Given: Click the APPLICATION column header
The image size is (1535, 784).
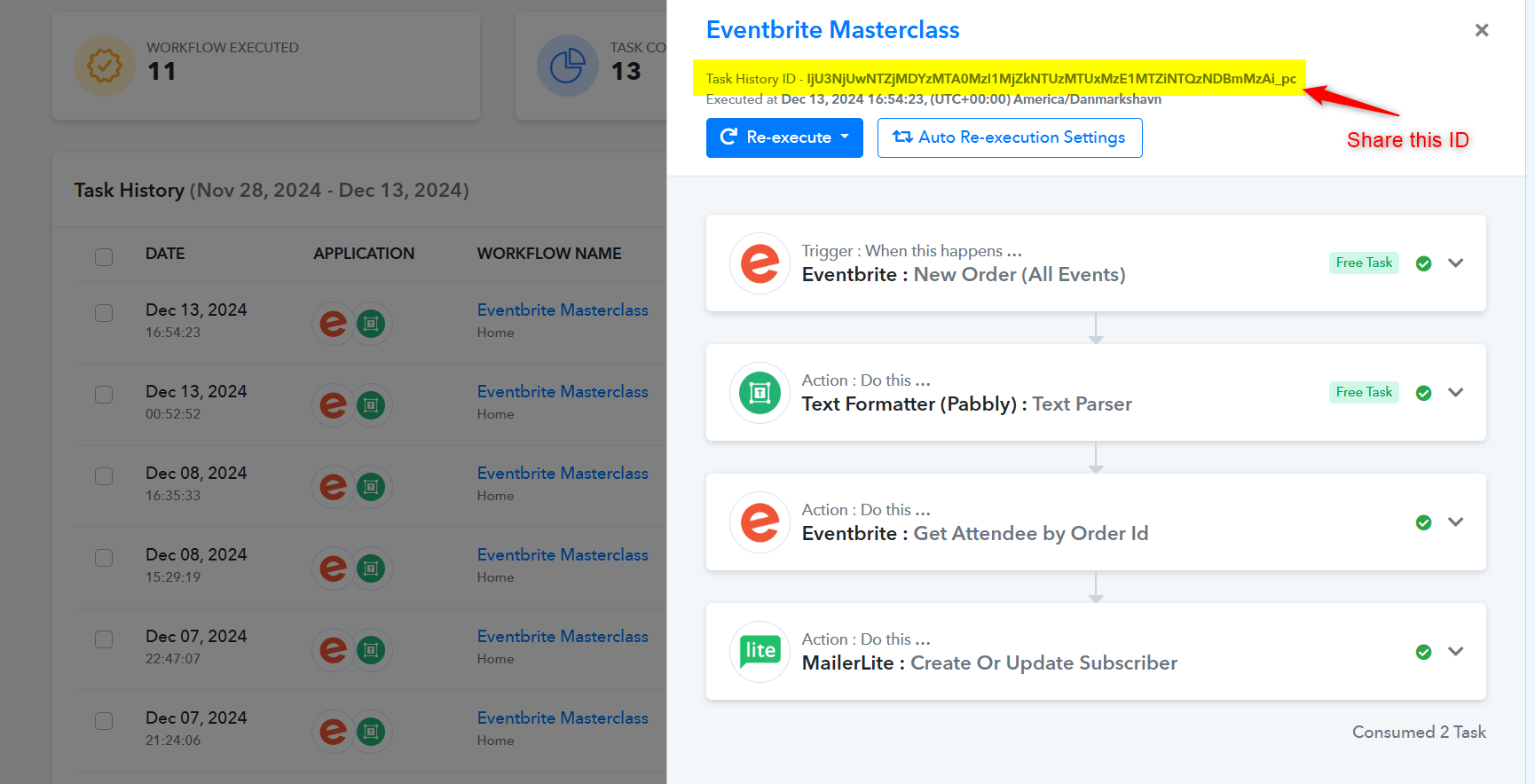Looking at the screenshot, I should (364, 254).
